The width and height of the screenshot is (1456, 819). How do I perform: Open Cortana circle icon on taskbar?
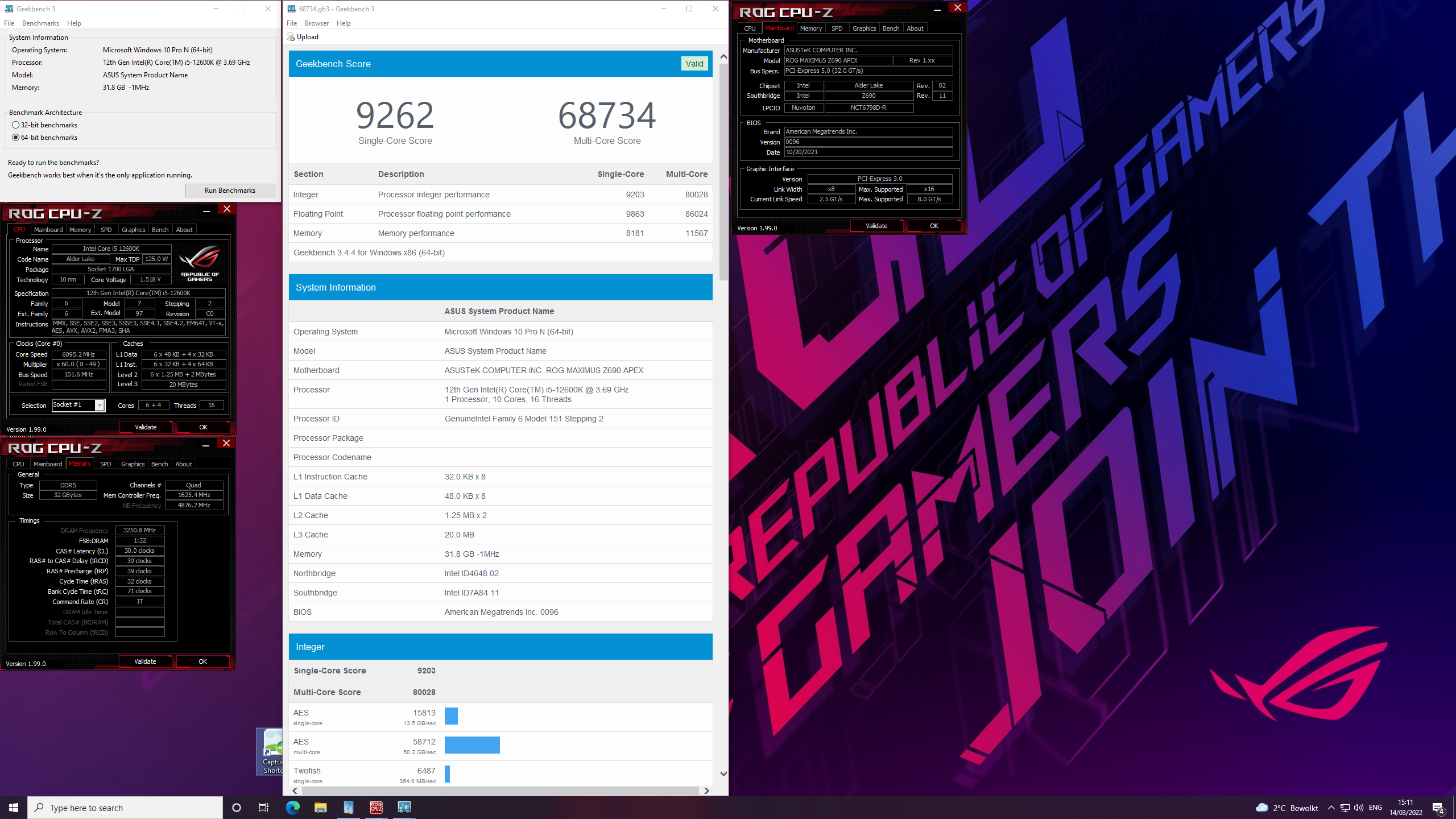237,808
